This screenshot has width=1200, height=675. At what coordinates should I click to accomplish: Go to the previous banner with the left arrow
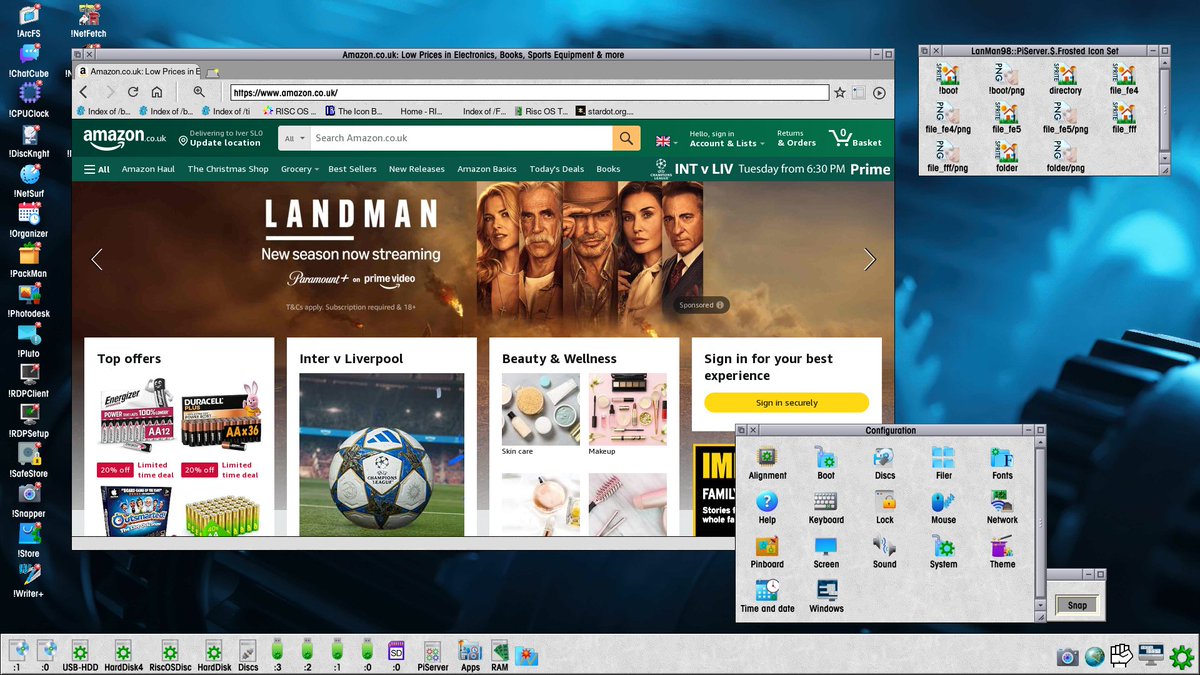click(x=97, y=260)
